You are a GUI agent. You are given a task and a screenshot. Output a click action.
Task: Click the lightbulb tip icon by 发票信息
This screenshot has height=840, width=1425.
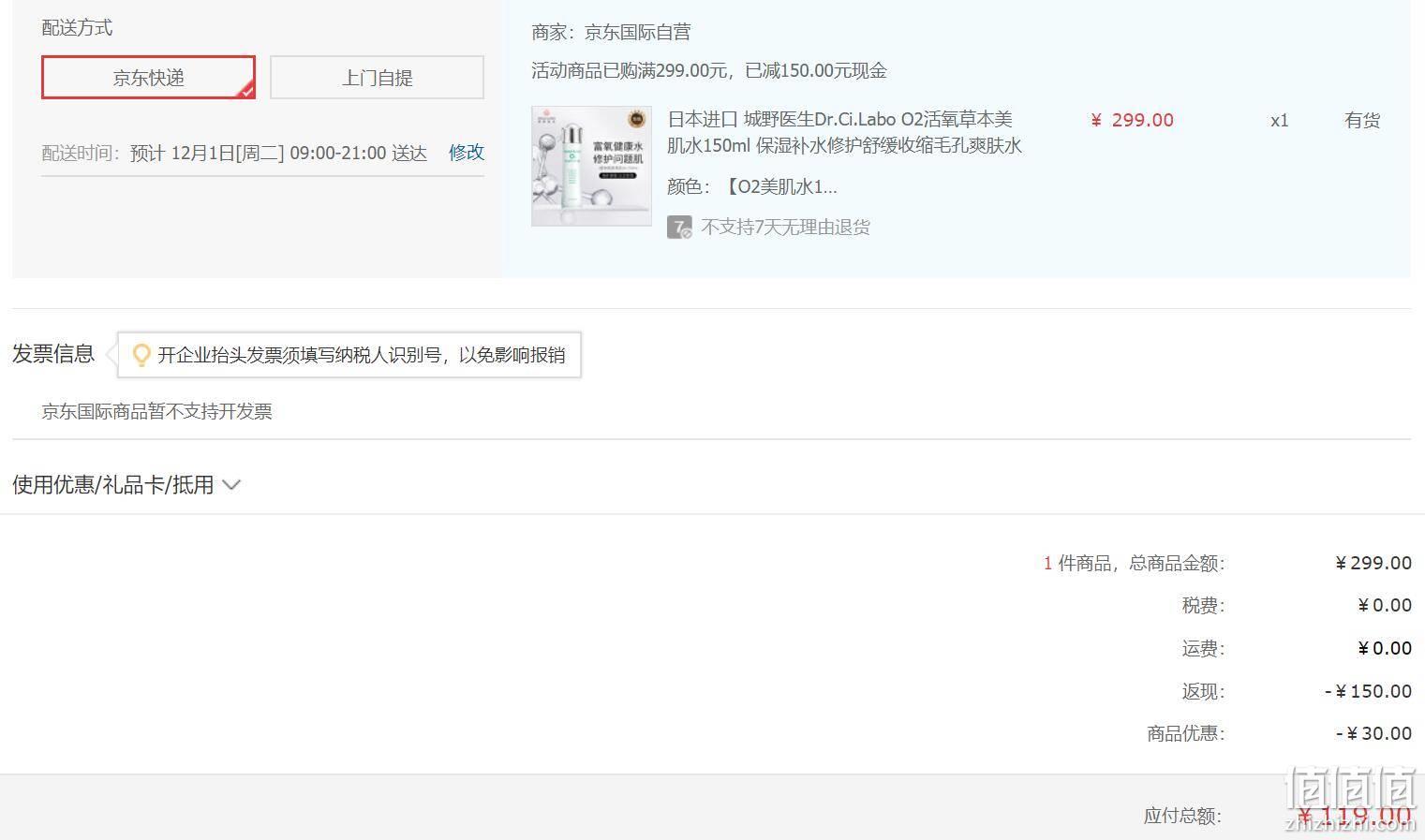141,355
